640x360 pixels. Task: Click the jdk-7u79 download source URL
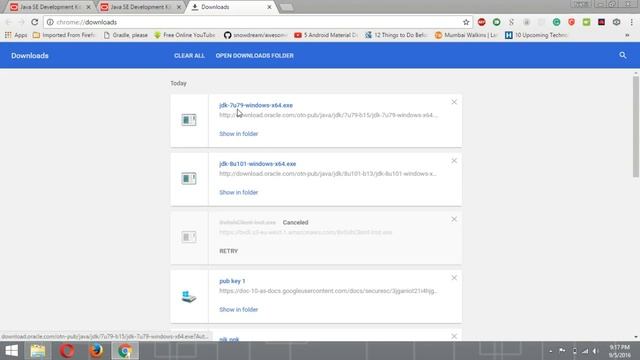point(328,115)
